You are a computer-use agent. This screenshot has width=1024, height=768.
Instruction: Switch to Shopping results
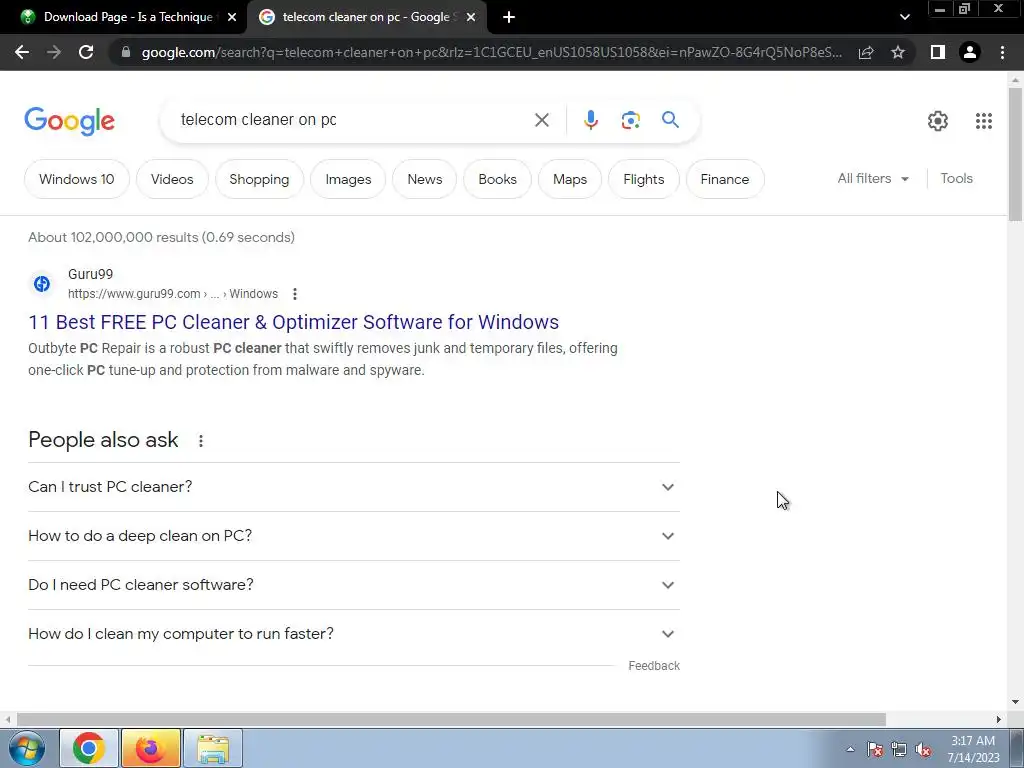tap(259, 179)
